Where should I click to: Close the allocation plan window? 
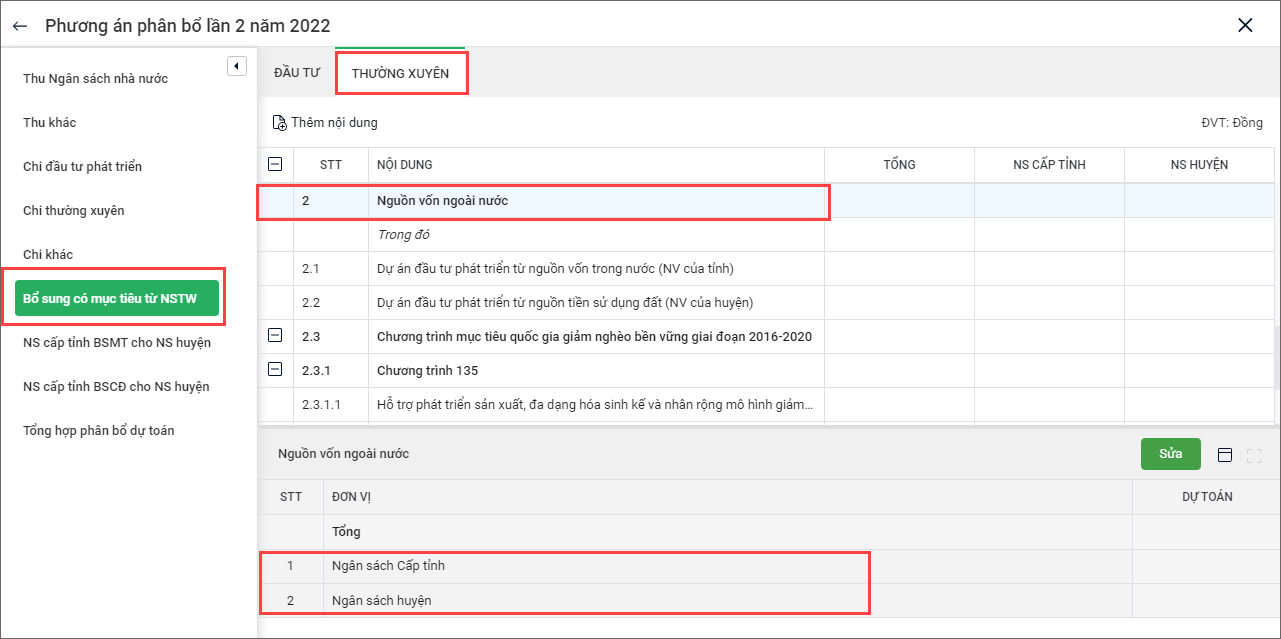coord(1245,26)
